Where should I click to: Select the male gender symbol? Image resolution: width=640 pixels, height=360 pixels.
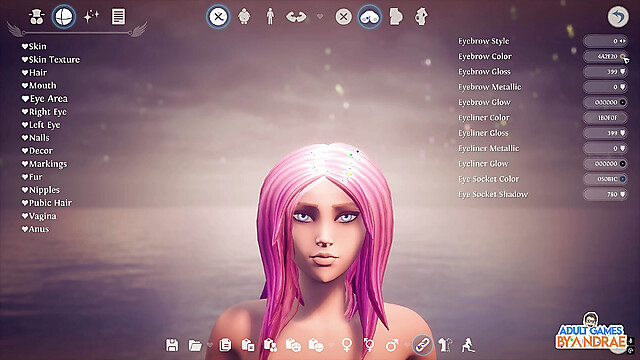392,345
